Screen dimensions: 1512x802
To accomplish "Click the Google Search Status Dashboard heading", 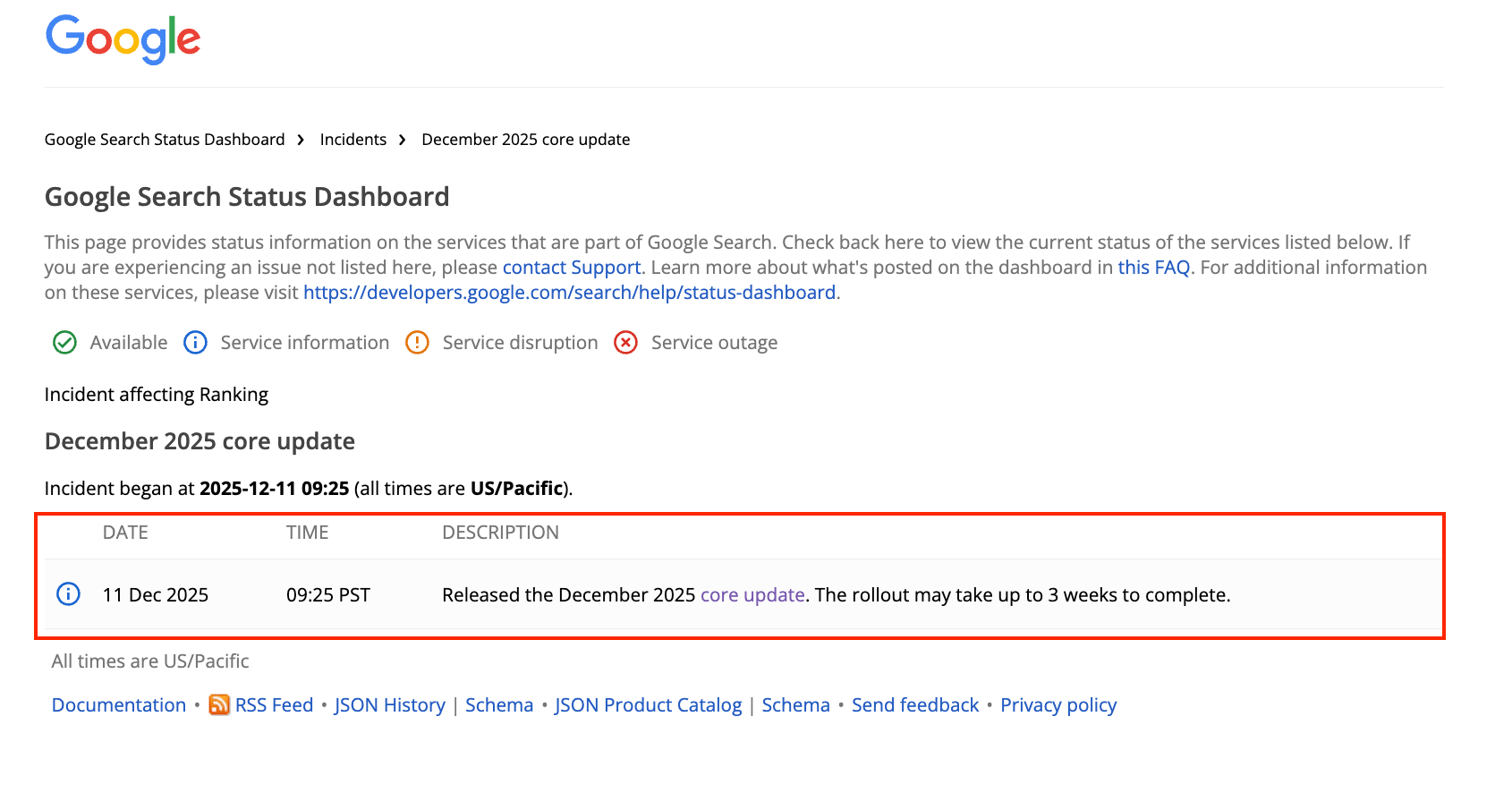I will point(247,197).
